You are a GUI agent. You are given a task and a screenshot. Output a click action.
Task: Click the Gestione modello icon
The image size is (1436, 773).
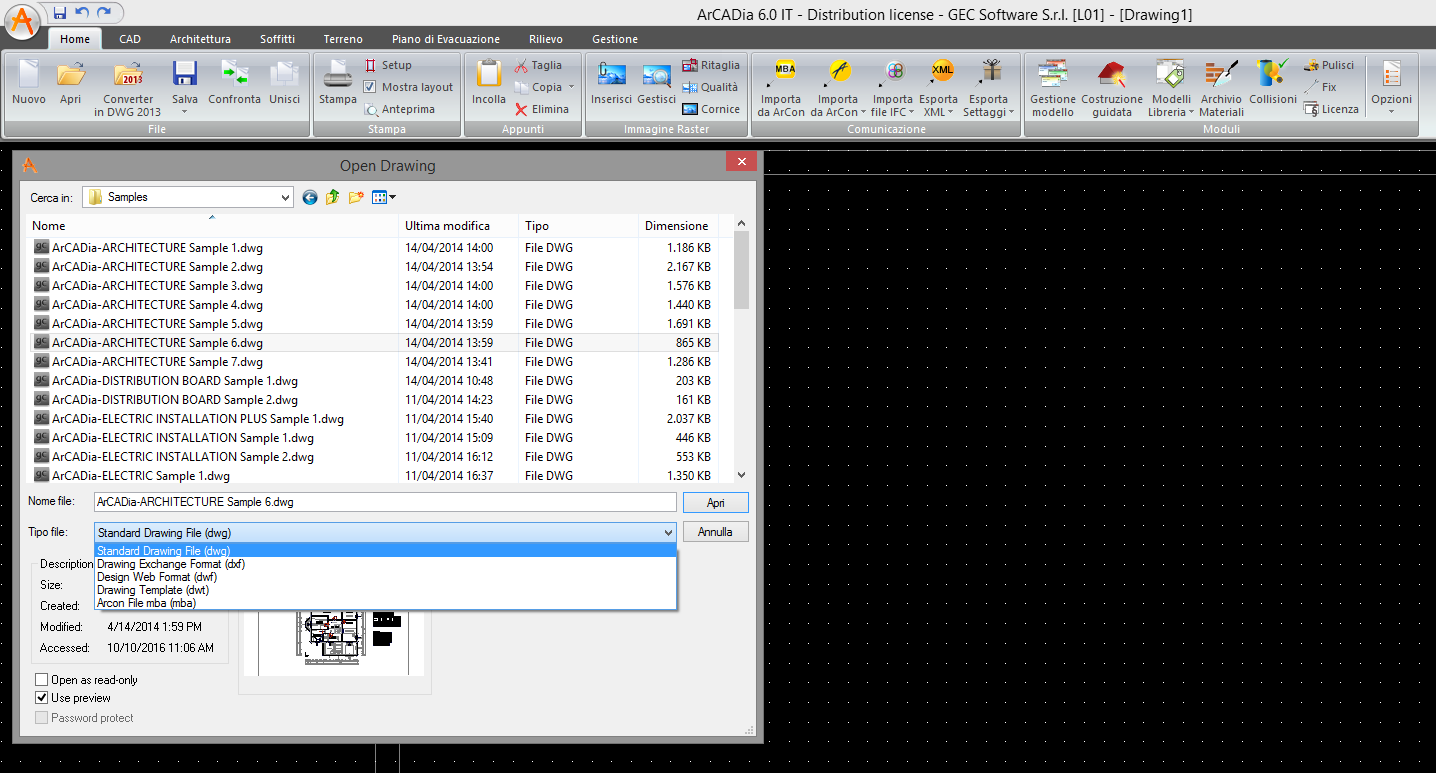1053,75
